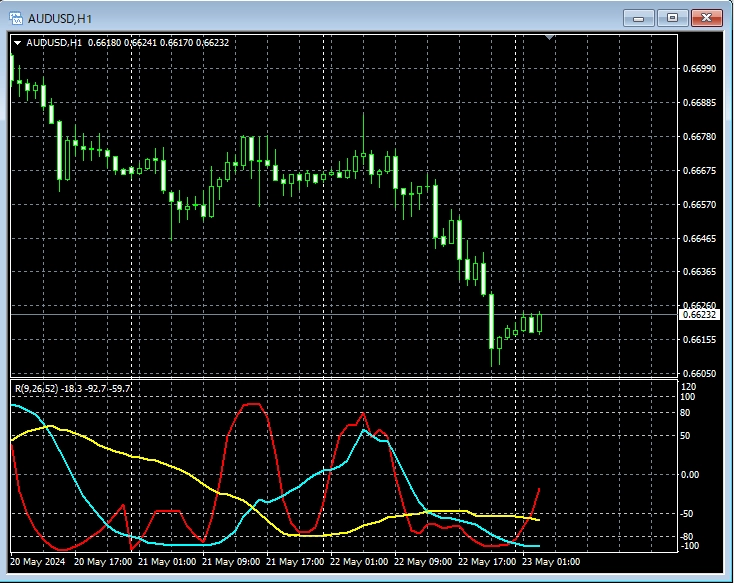The height and width of the screenshot is (583, 735).
Task: Minimize the AUDUSD,H1 chart window
Action: tap(638, 18)
